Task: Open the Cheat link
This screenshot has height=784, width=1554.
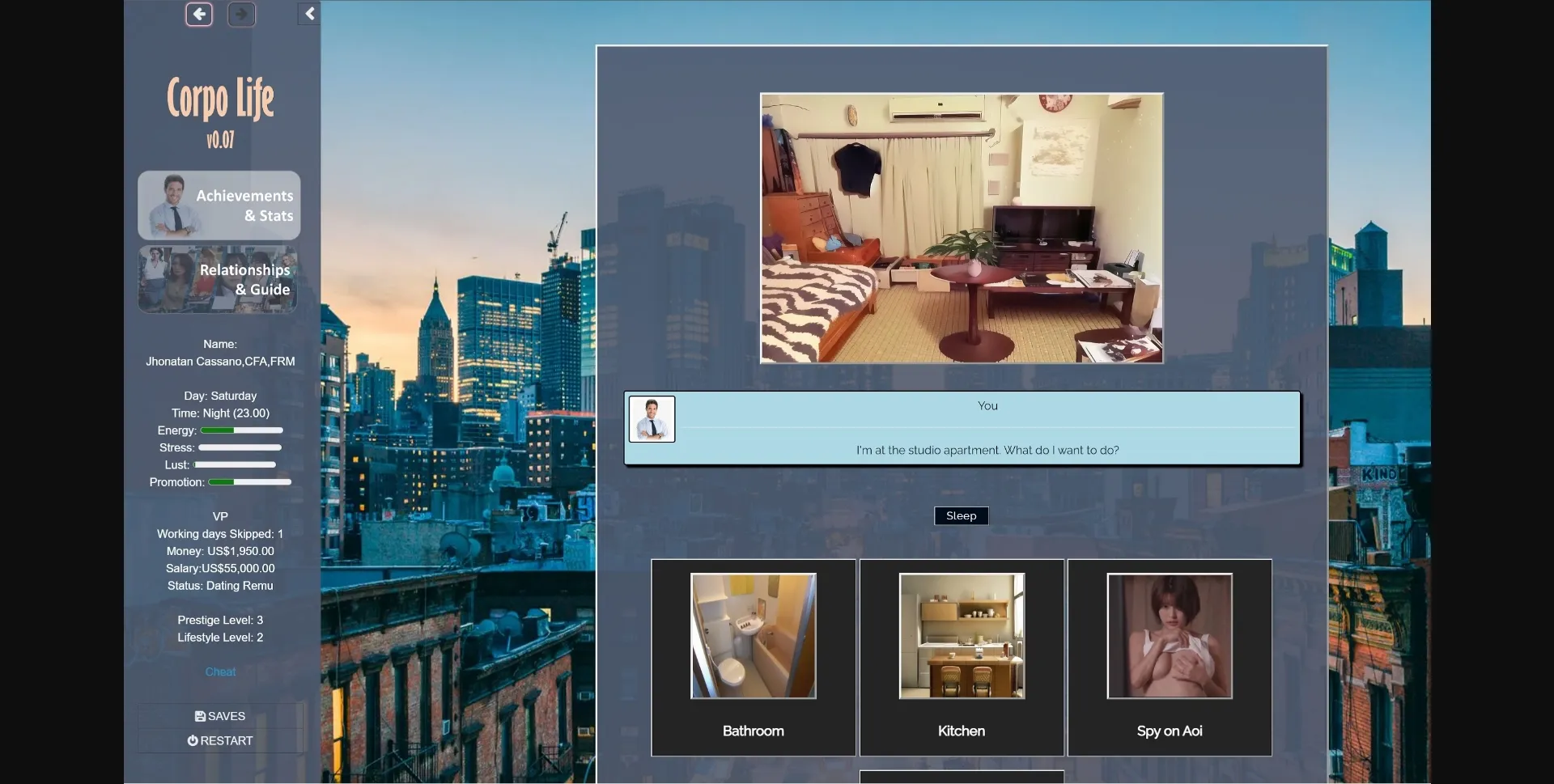Action: 220,672
